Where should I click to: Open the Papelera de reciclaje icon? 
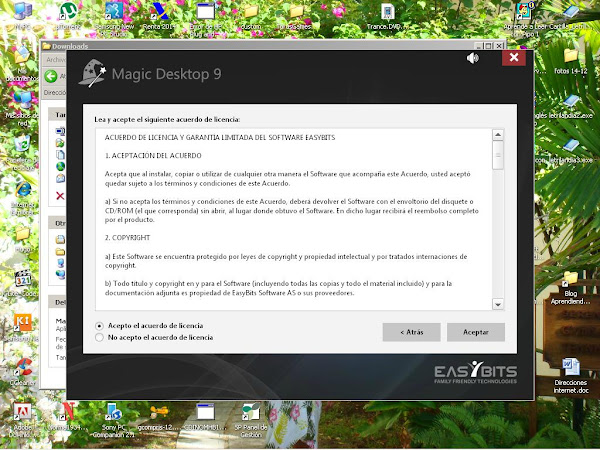click(x=22, y=153)
